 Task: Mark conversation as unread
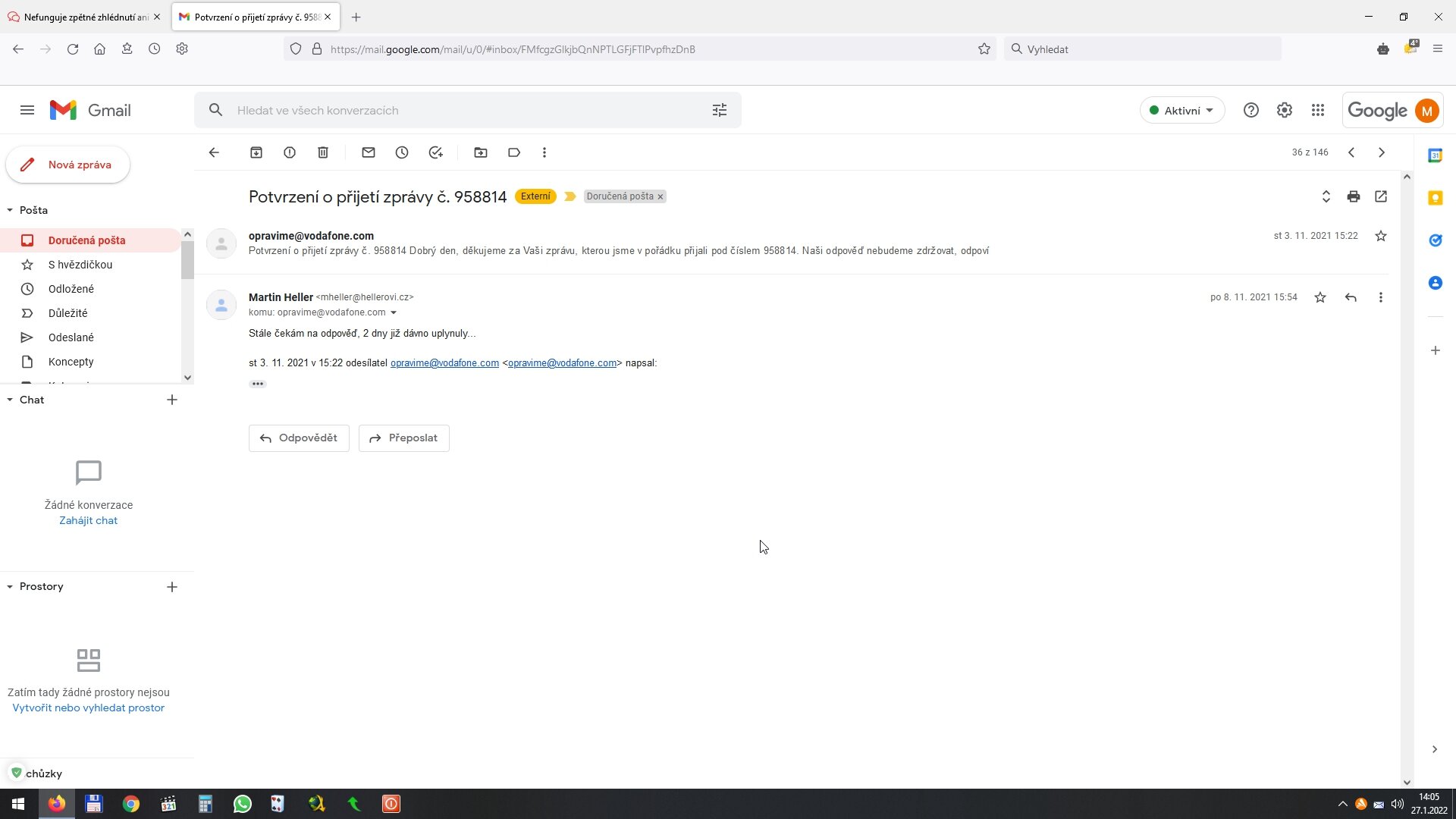[x=369, y=152]
